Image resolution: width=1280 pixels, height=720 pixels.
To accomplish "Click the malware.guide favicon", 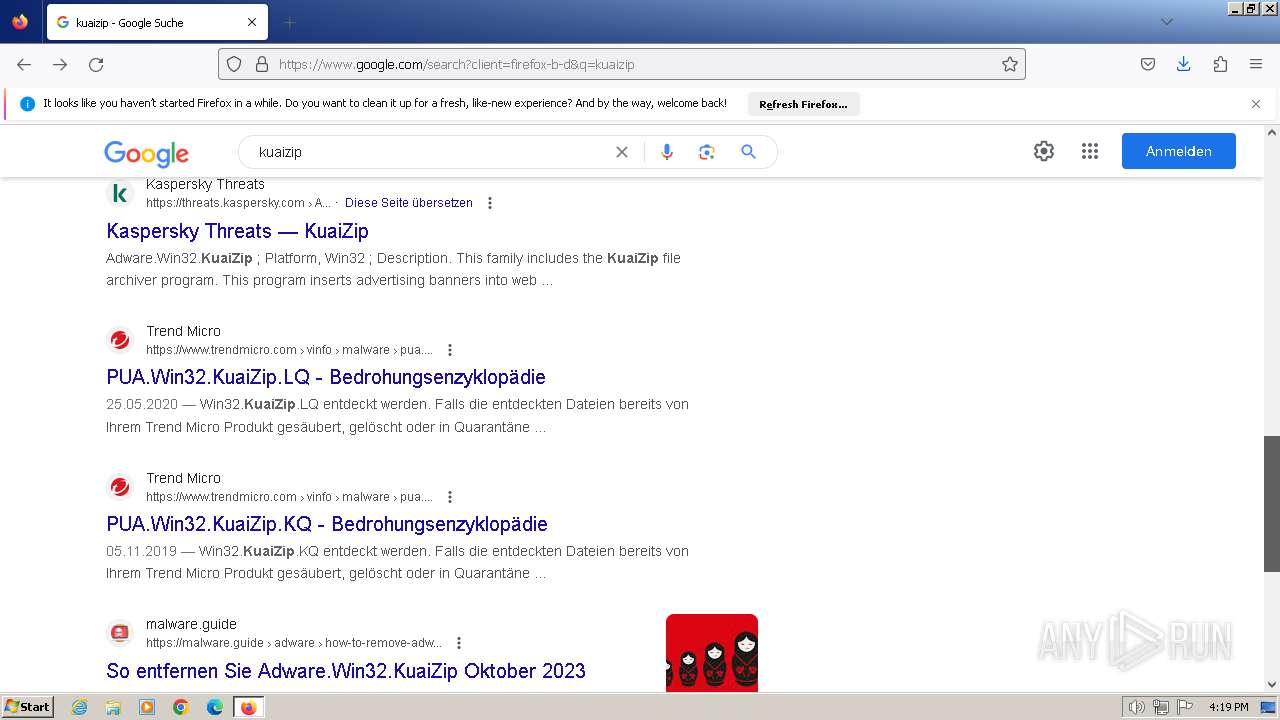I will click(120, 633).
